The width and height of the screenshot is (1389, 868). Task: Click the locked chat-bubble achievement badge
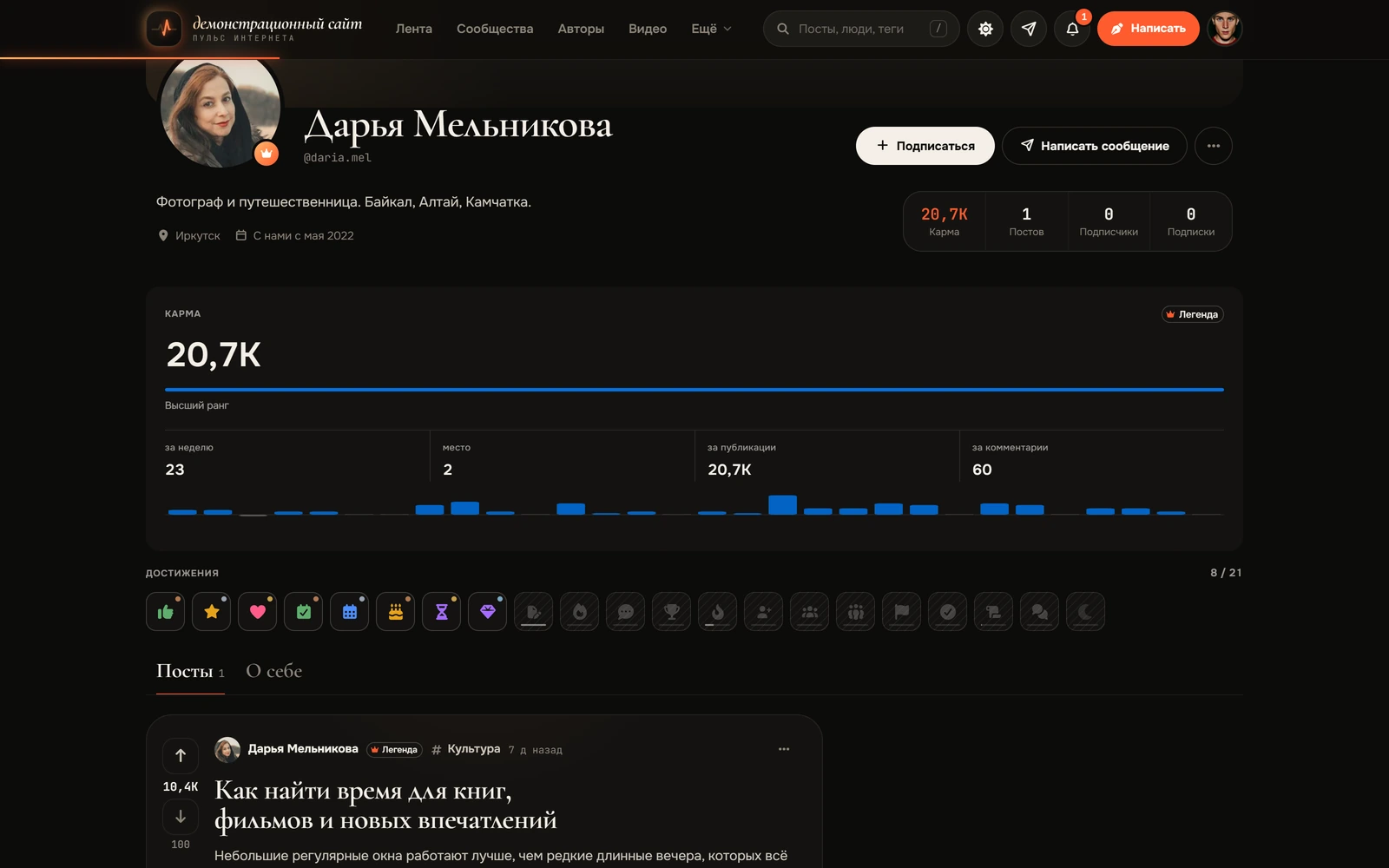pos(625,612)
